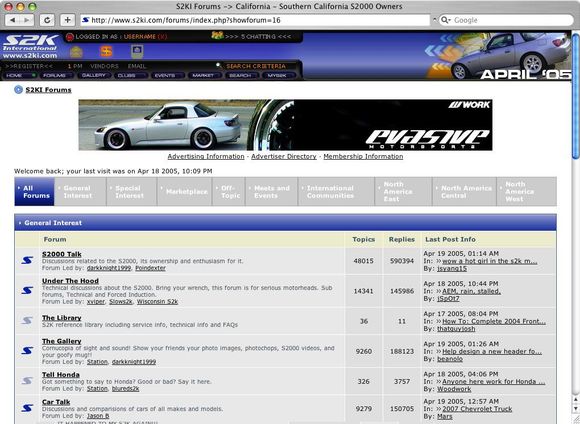
Task: Open The Gallery forum link
Action: coord(61,341)
